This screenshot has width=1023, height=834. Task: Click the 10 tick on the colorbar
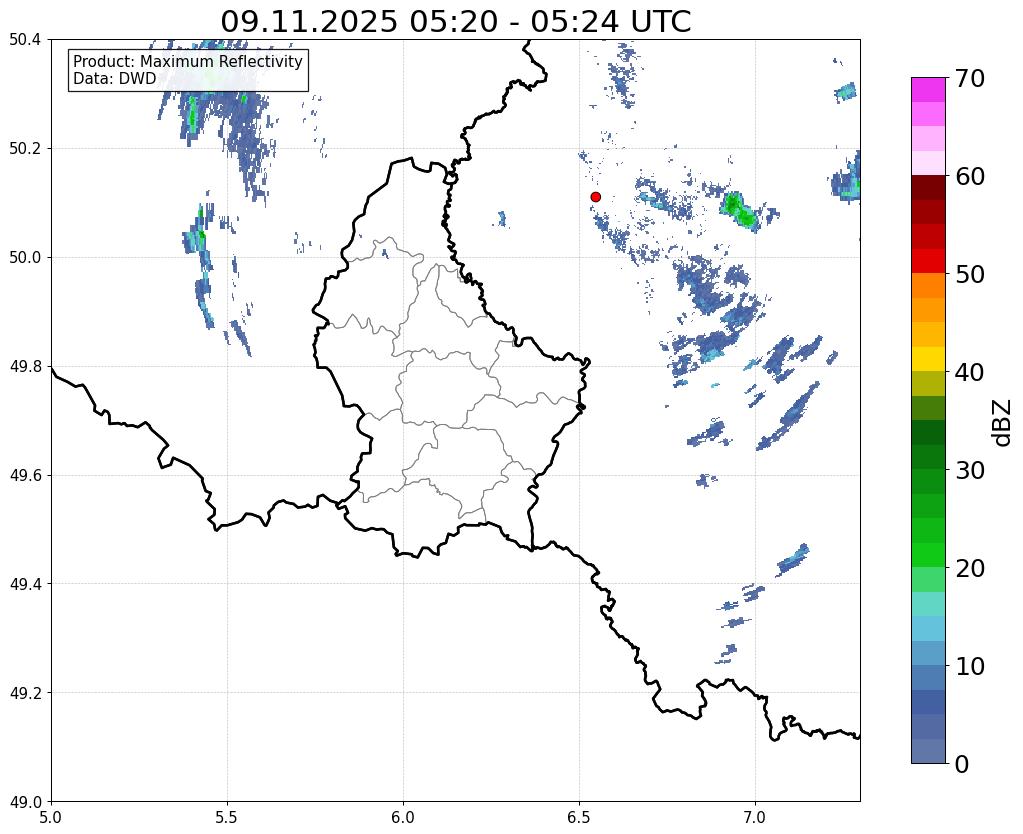(x=970, y=666)
